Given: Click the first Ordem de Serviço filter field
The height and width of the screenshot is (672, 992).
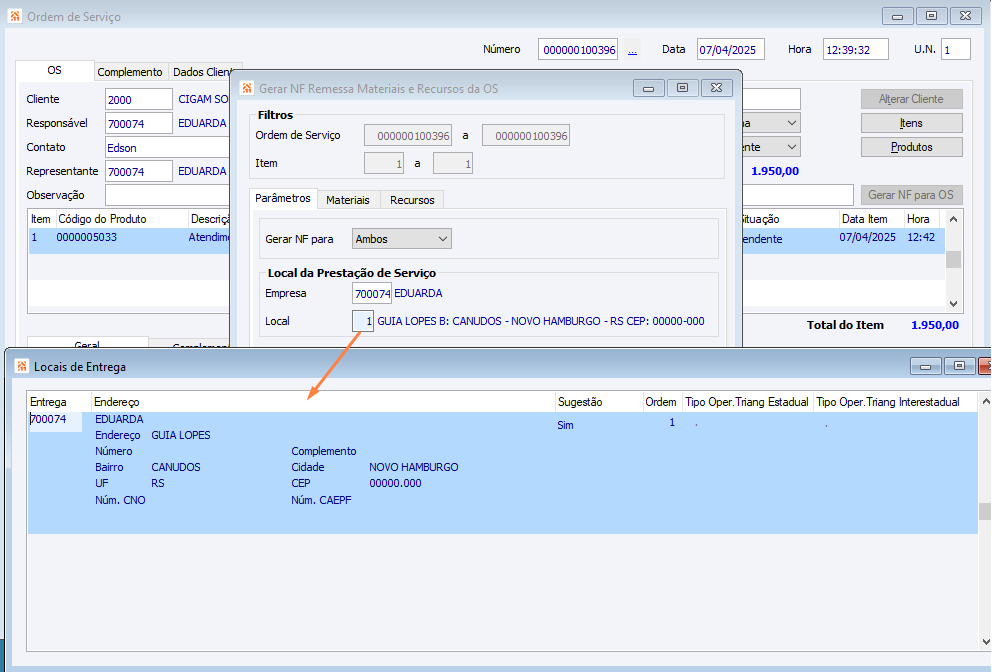Looking at the screenshot, I should coord(408,135).
